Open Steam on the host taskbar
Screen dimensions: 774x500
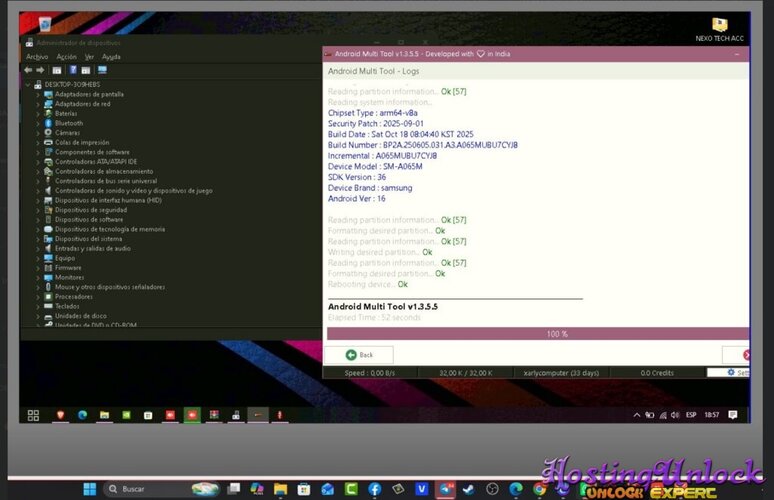click(468, 489)
